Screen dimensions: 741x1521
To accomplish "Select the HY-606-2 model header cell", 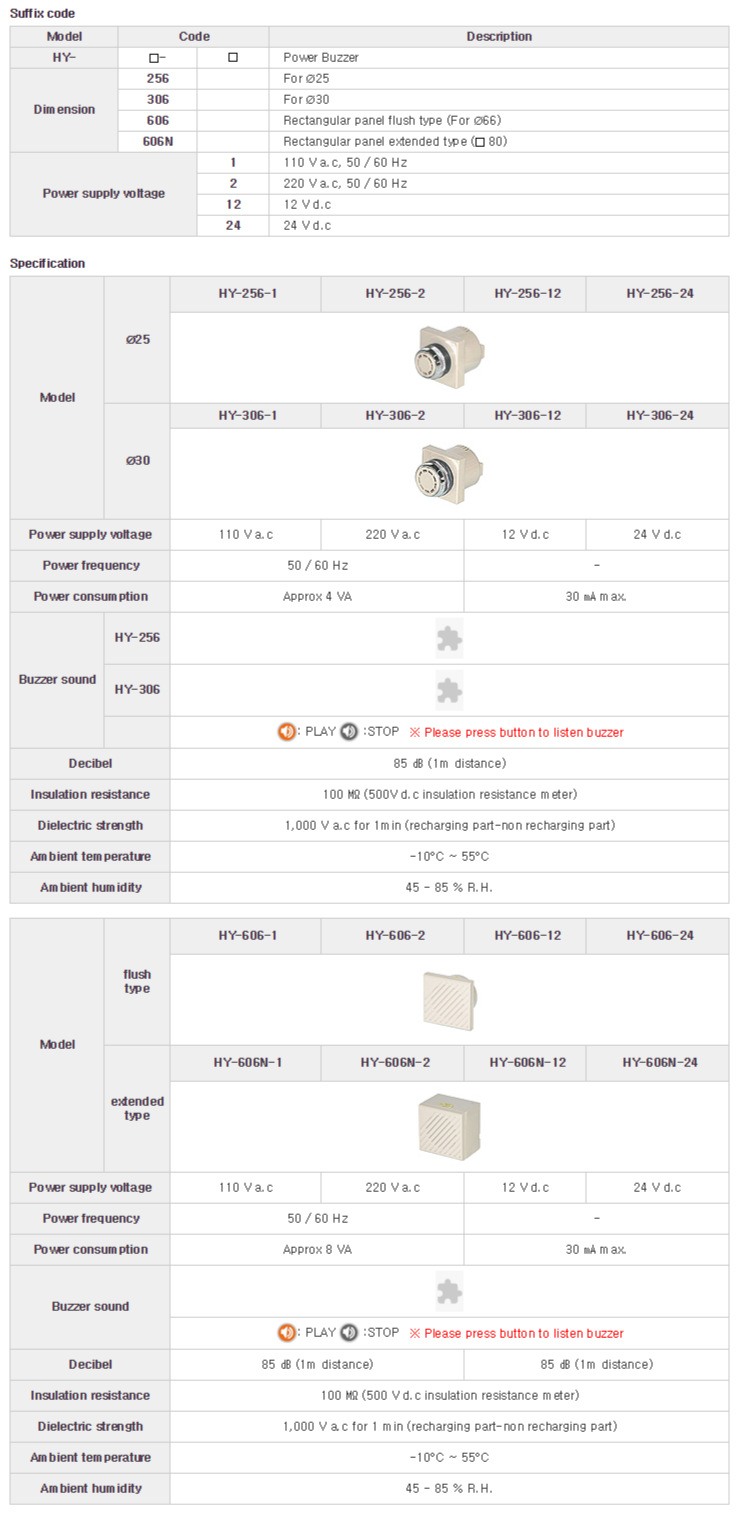I will pyautogui.click(x=393, y=936).
